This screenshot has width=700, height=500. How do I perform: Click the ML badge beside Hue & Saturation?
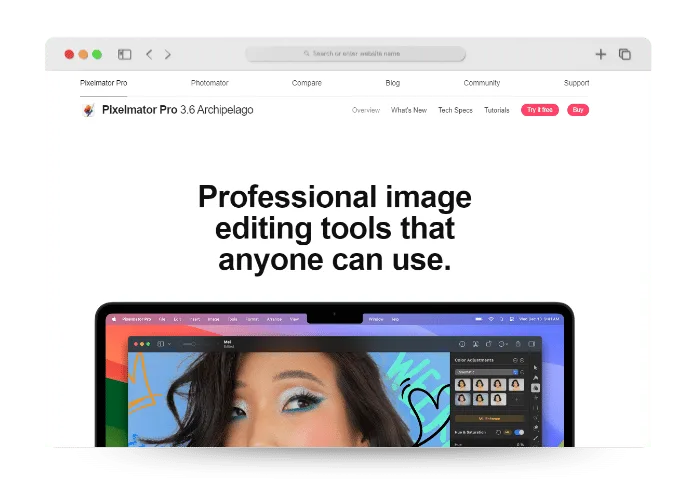pos(508,432)
